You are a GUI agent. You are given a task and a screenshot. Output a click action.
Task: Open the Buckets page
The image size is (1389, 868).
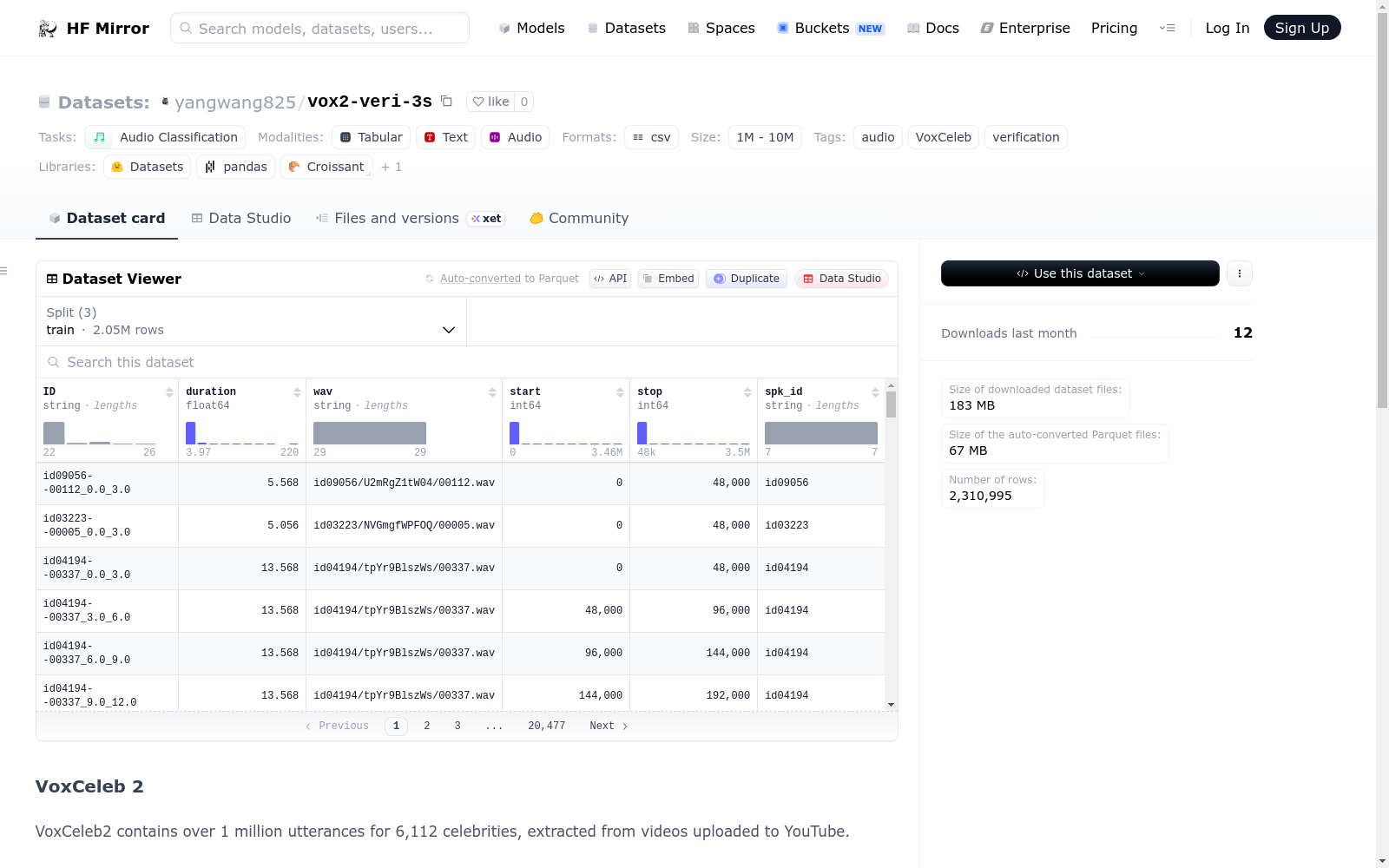(831, 28)
